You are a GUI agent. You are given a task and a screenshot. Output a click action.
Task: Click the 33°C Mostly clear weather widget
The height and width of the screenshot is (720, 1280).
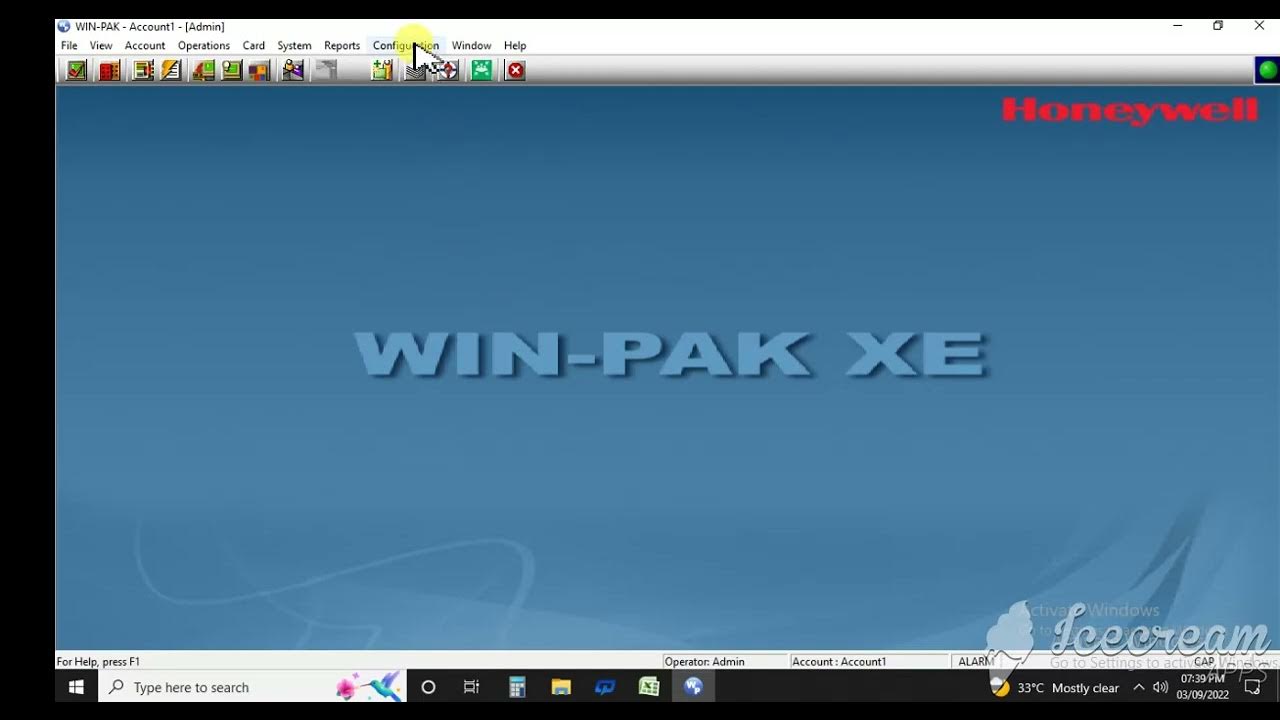coord(1055,688)
